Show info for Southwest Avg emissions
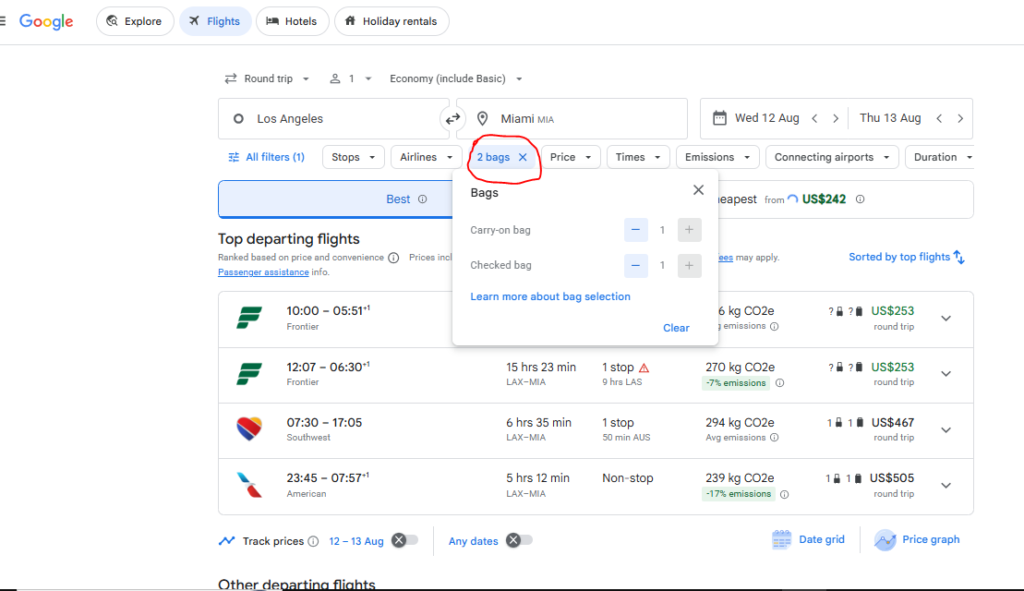This screenshot has height=591, width=1024. [774, 438]
